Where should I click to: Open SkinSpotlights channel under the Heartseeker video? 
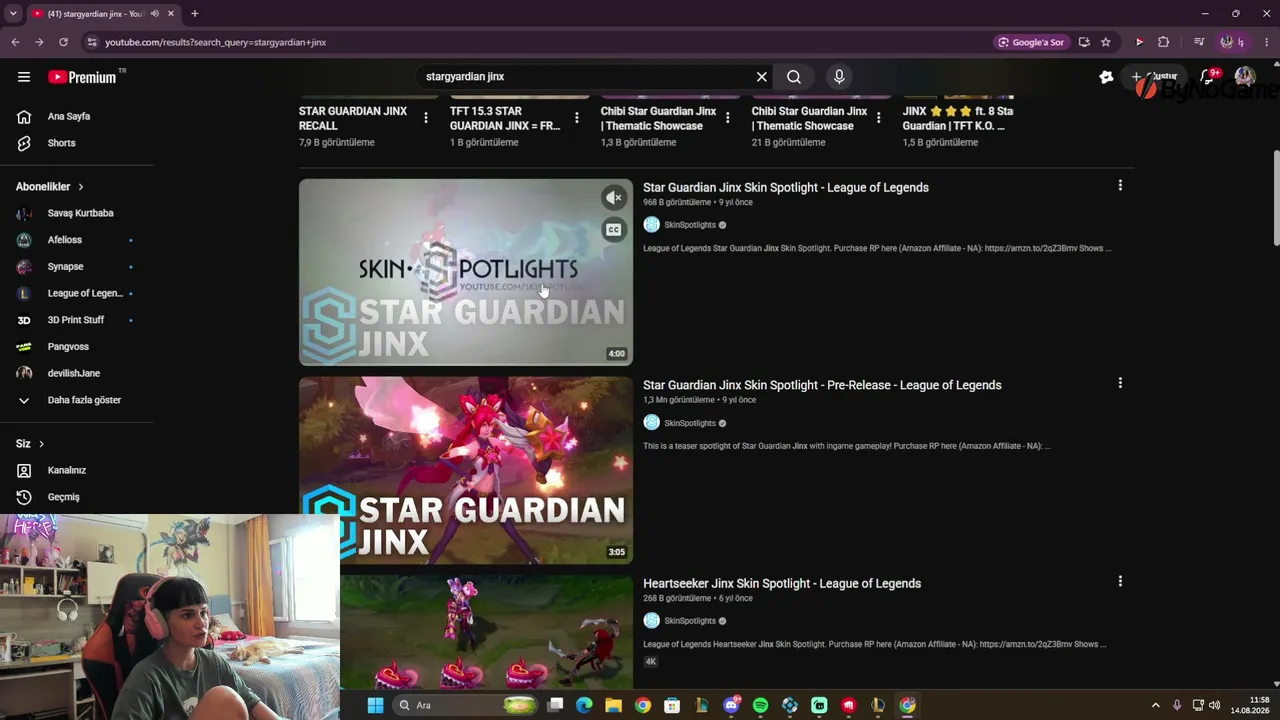point(690,621)
